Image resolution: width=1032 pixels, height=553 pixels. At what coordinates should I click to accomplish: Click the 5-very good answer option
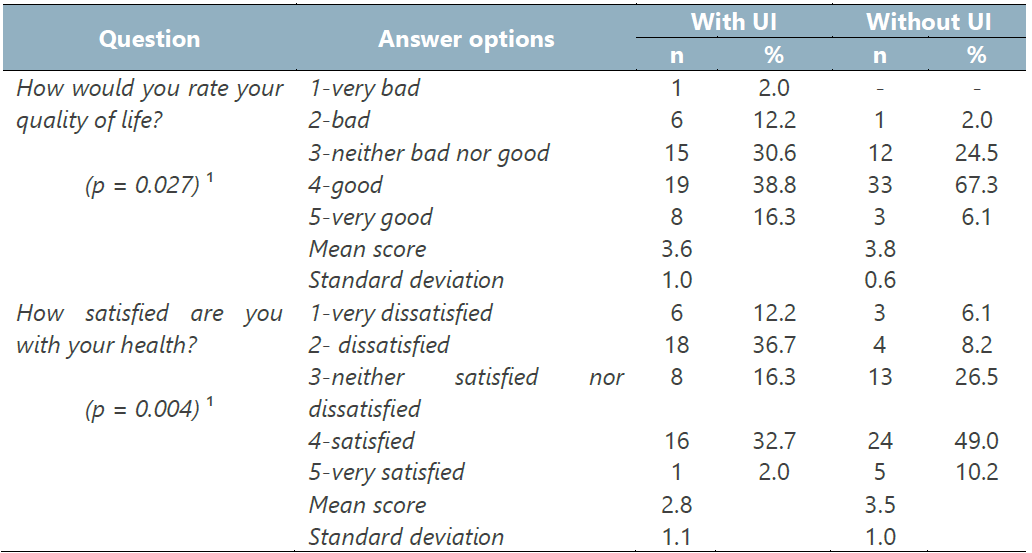370,217
